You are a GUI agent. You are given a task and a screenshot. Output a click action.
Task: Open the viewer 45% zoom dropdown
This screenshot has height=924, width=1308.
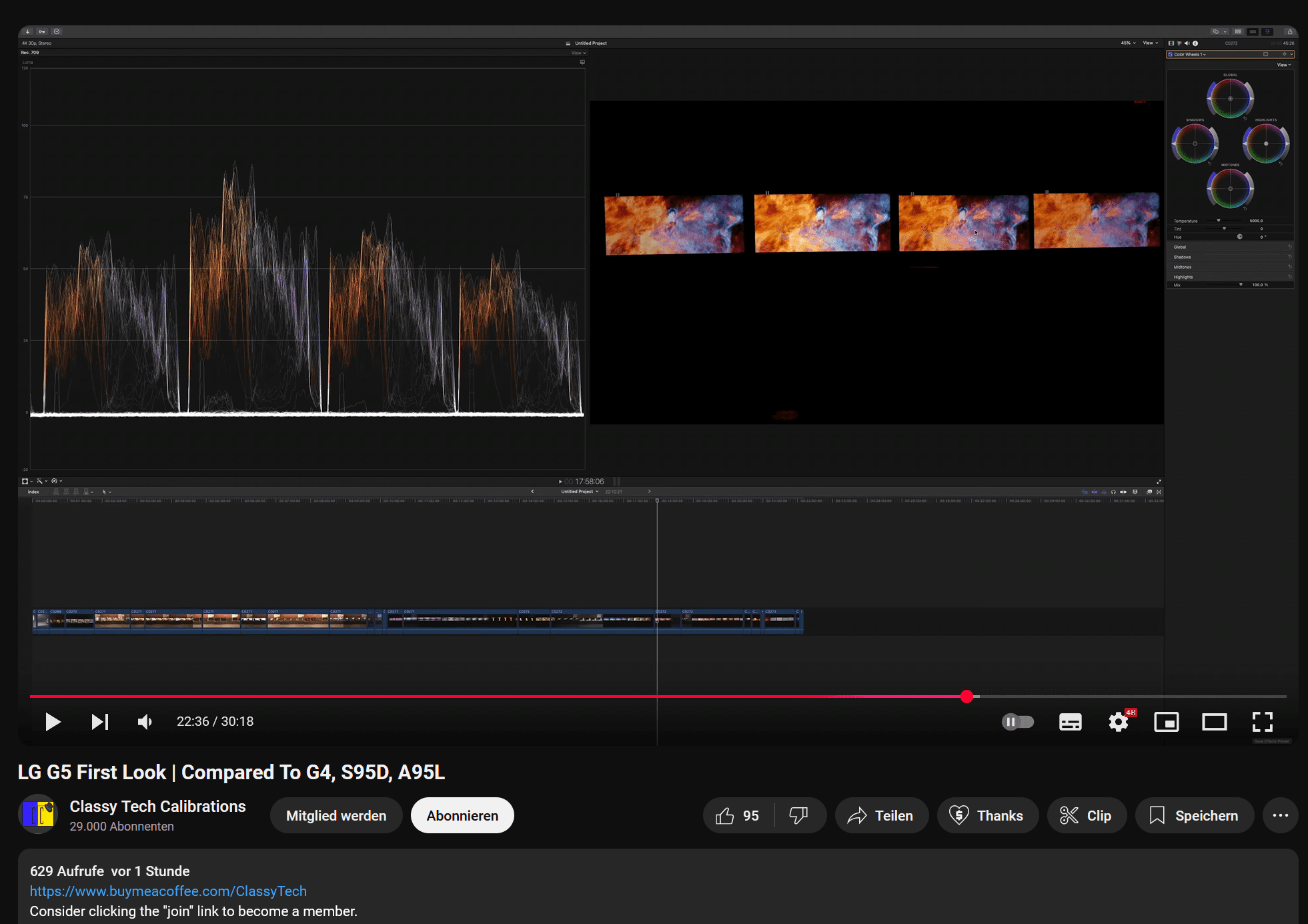[1128, 43]
